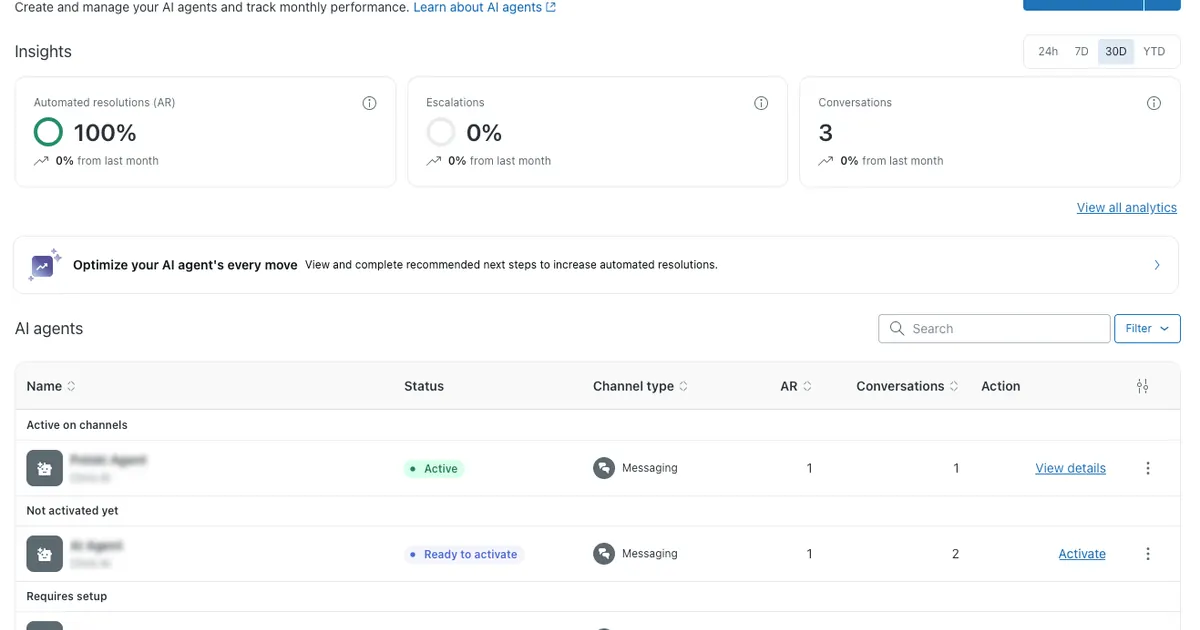Click the Optimize your AI agent's every move heading

coord(185,265)
